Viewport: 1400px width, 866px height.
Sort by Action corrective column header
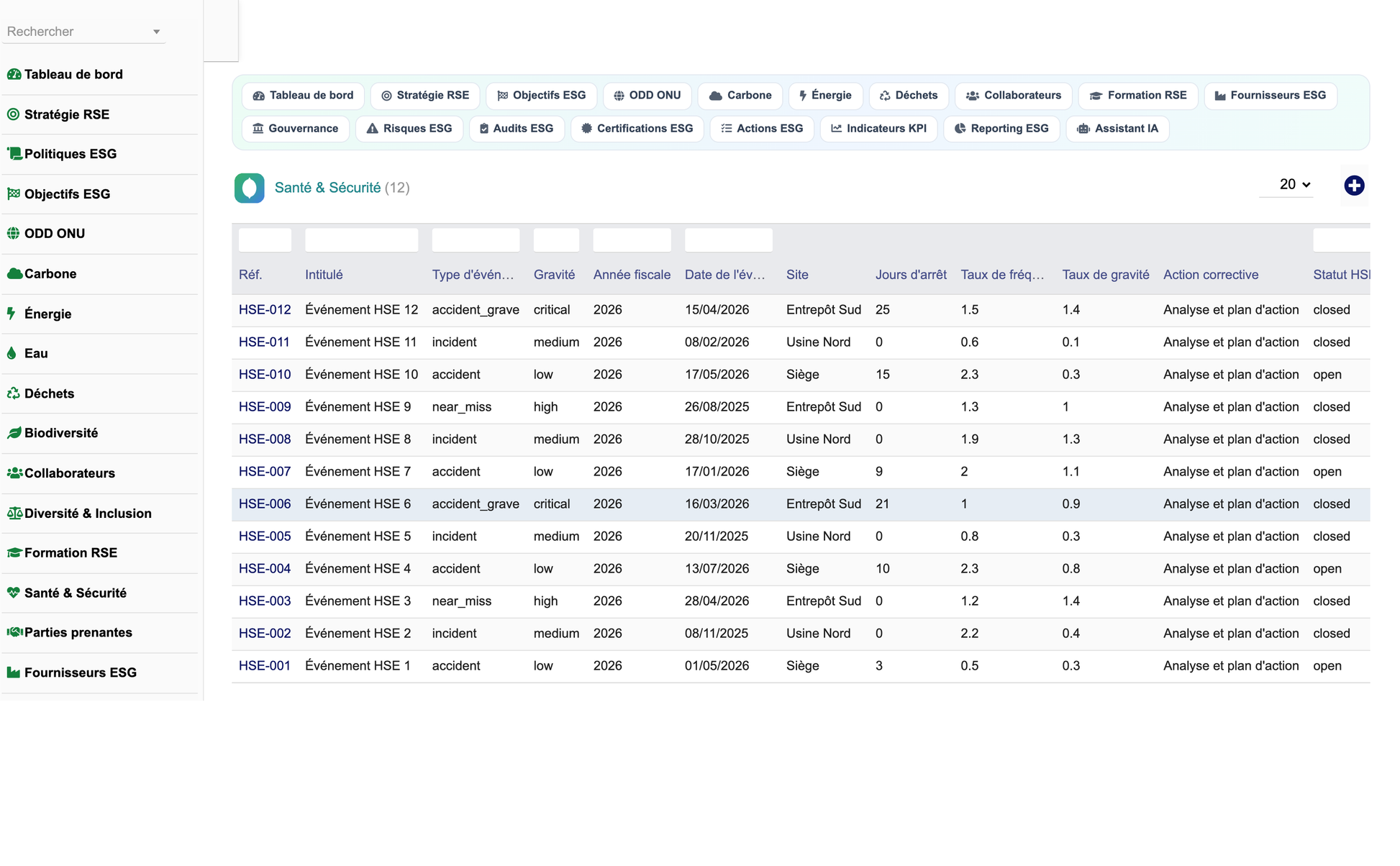[x=1211, y=275]
